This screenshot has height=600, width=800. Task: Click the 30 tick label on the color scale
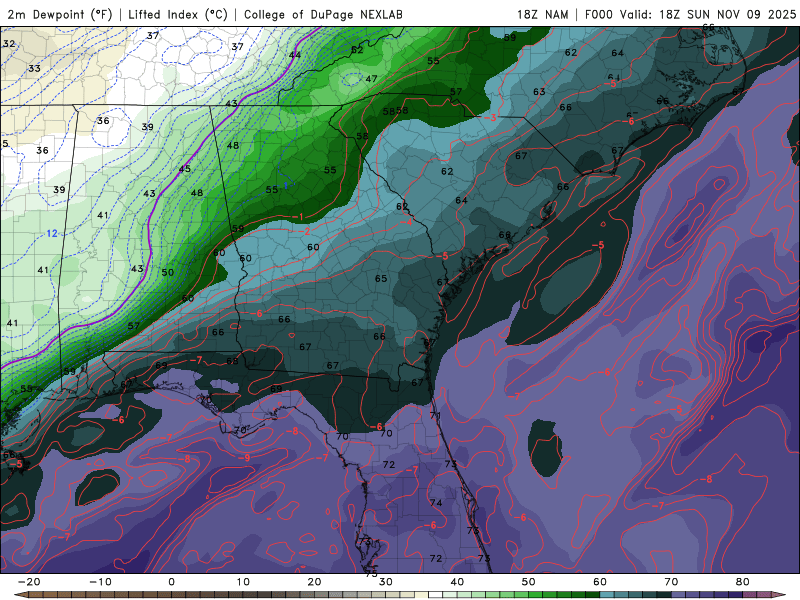pyautogui.click(x=386, y=582)
